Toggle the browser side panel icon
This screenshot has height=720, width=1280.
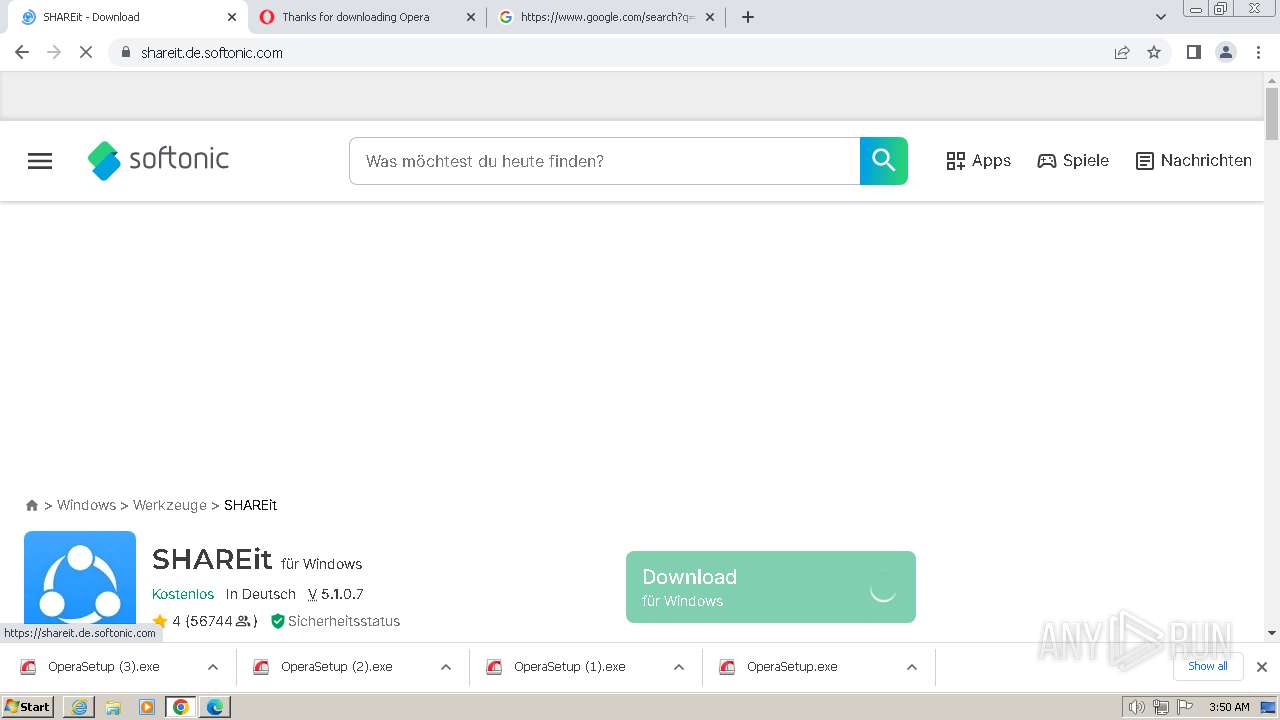click(1193, 52)
